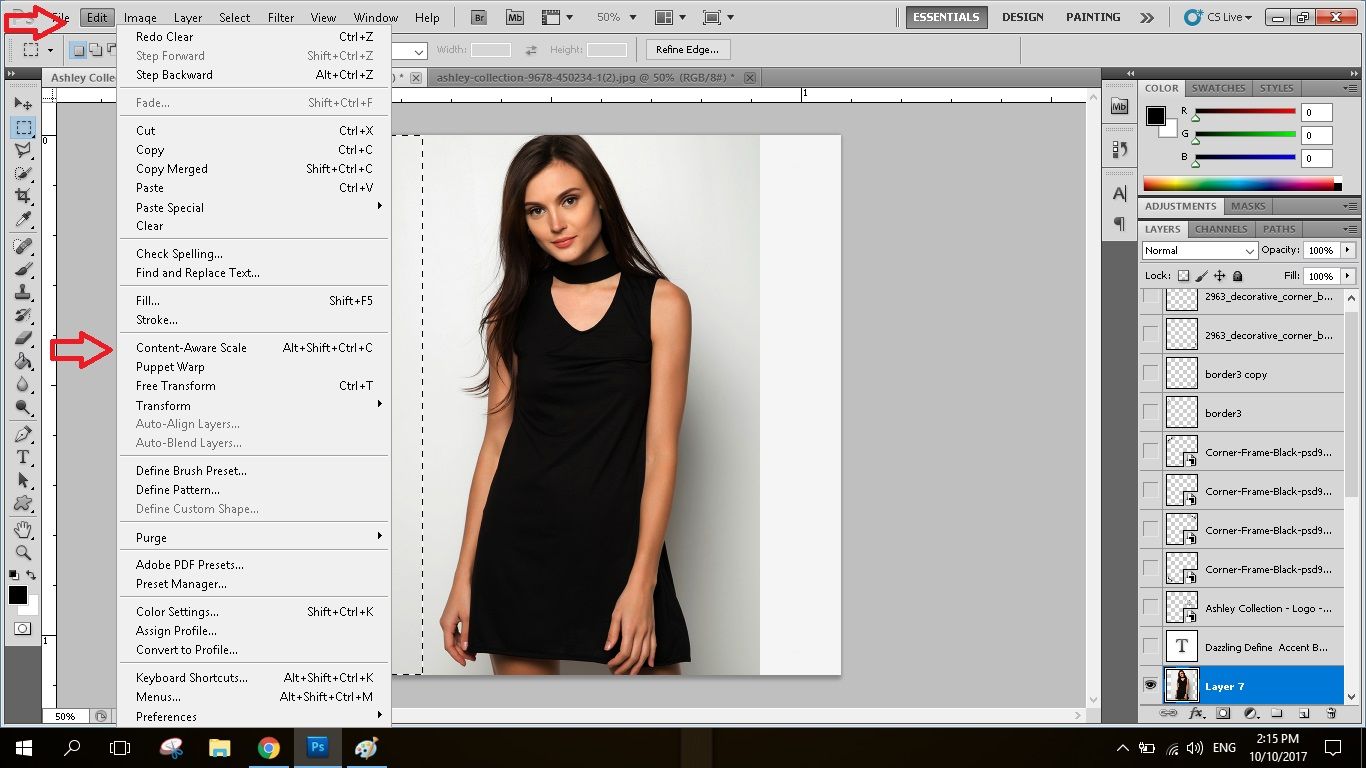Show the Dazzling Define text layer

coord(1151,647)
